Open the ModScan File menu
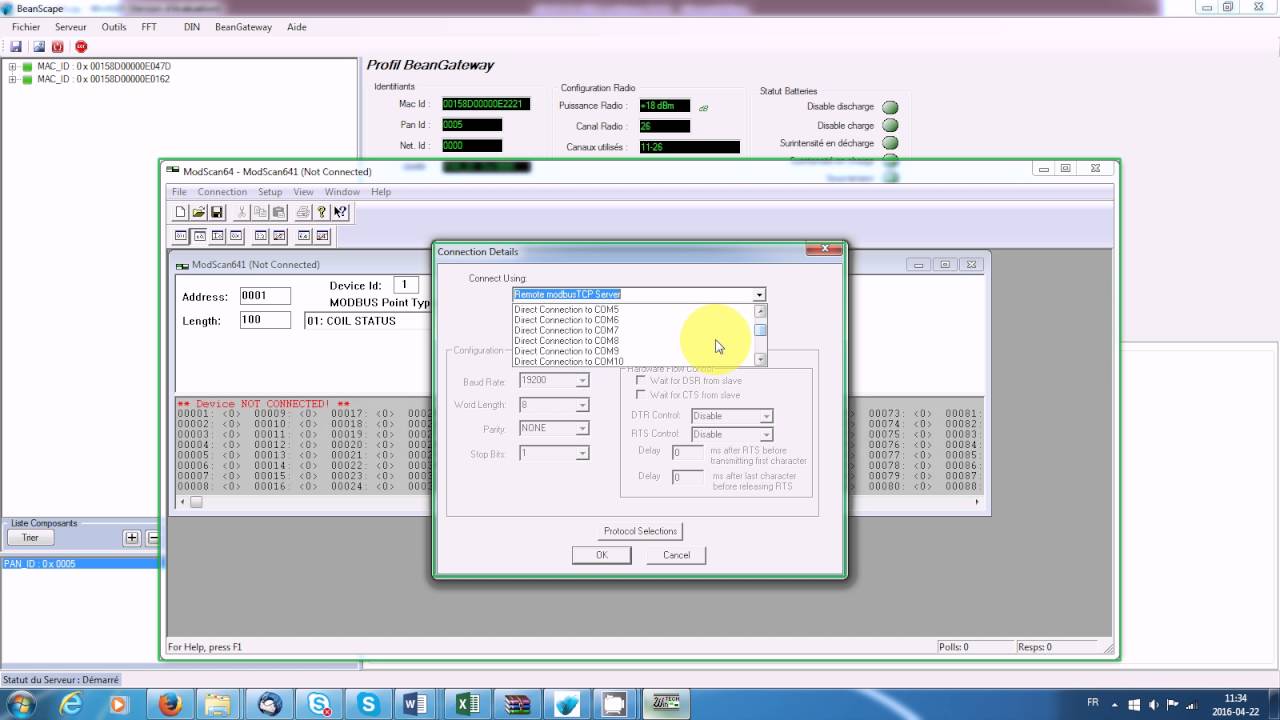The image size is (1280, 720). click(x=179, y=192)
